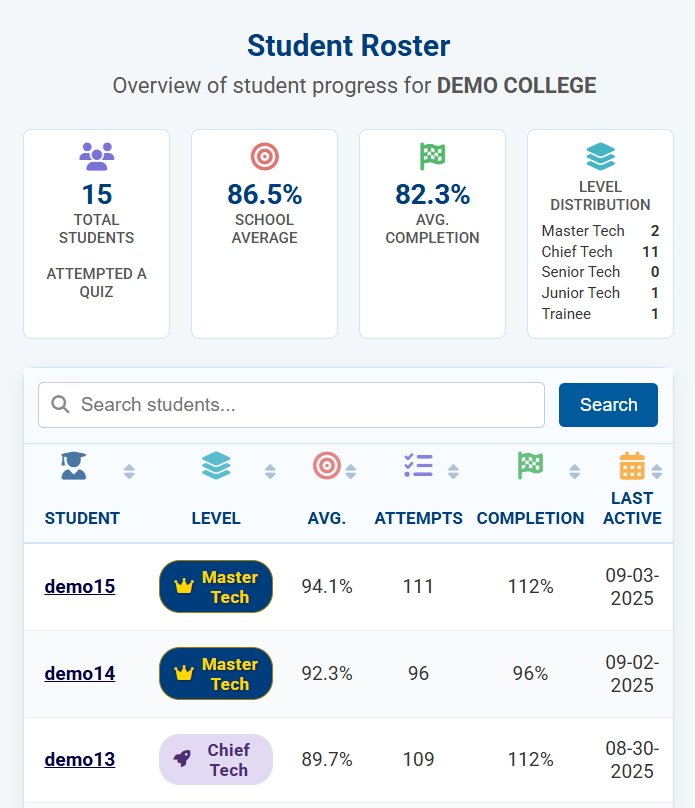Screen dimensions: 695x808
Task: Click the total students people icon
Action: 96,155
